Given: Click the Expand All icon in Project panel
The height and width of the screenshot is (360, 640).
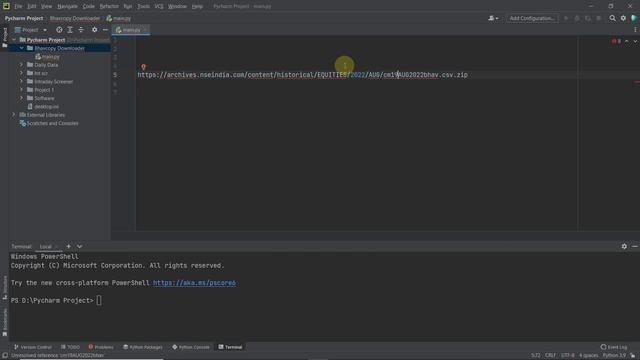Looking at the screenshot, I should pyautogui.click(x=70, y=30).
